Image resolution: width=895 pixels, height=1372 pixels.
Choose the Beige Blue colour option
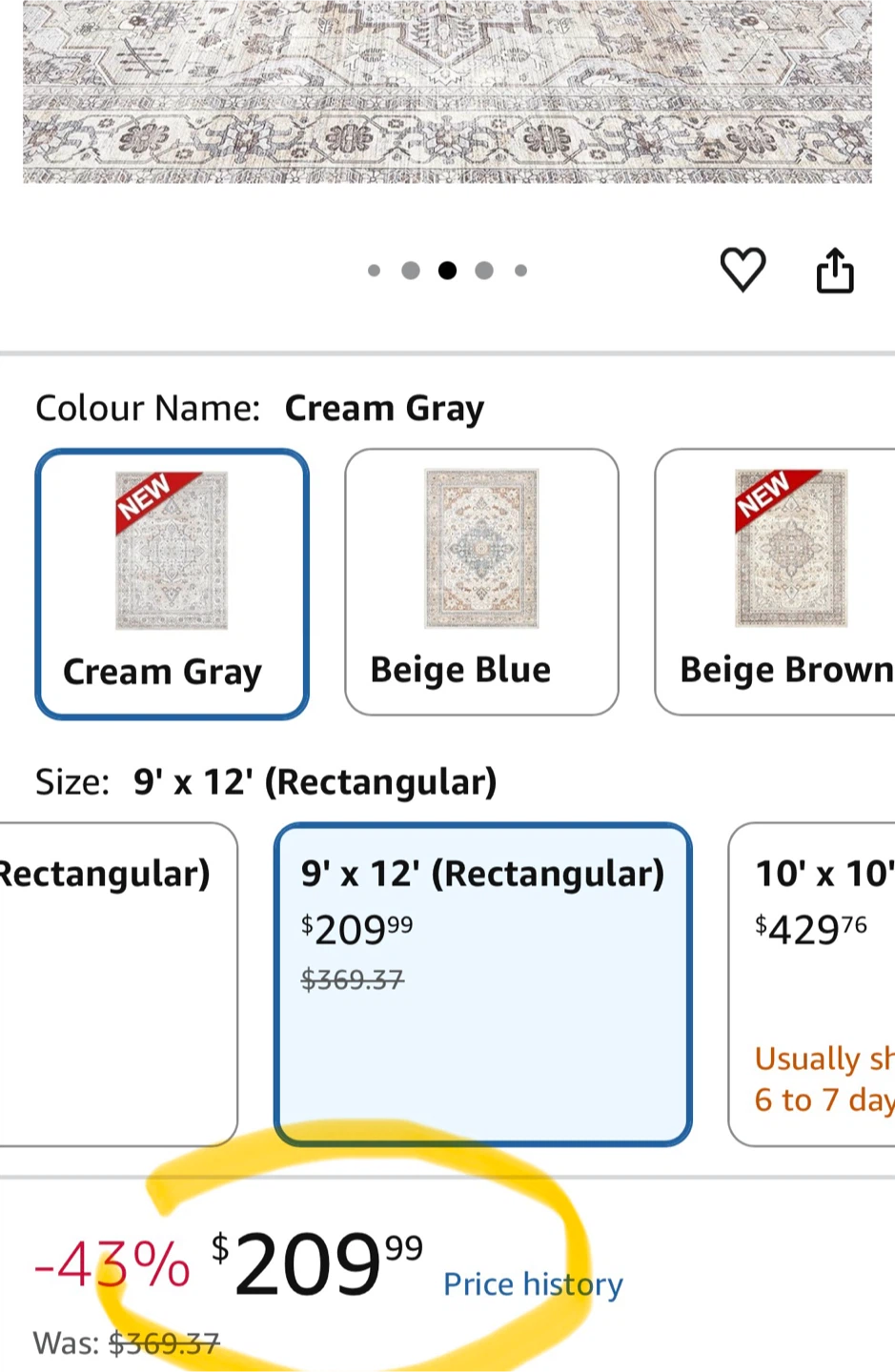coord(481,582)
